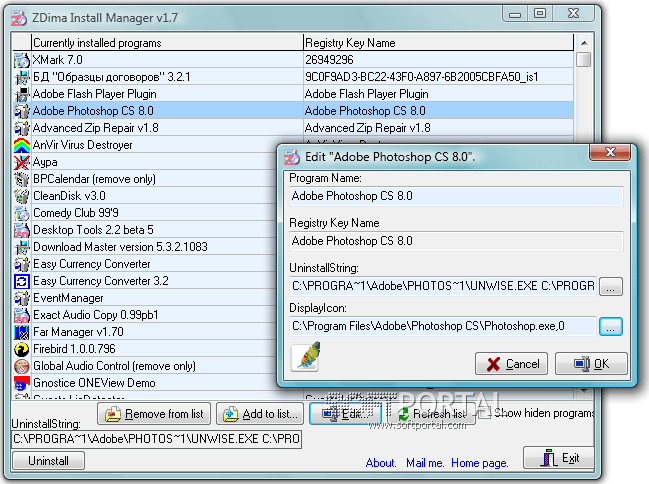Click the Edit dialog title bar icon
This screenshot has width=649, height=484.
(x=292, y=157)
